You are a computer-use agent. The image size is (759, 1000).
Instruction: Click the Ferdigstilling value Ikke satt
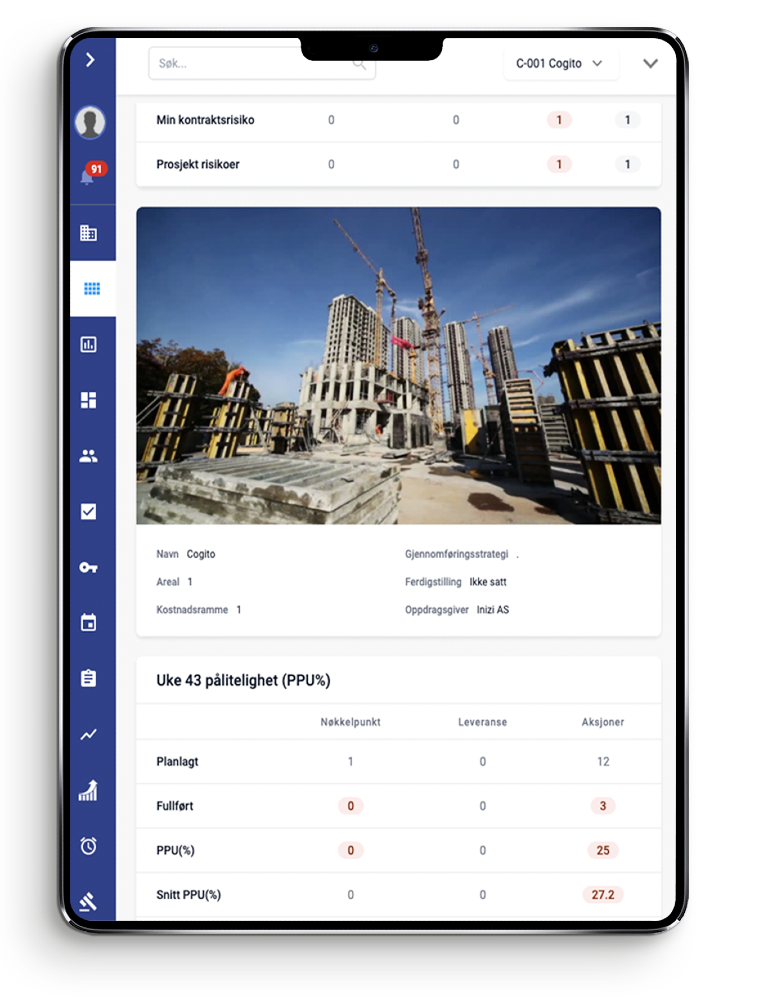click(488, 582)
